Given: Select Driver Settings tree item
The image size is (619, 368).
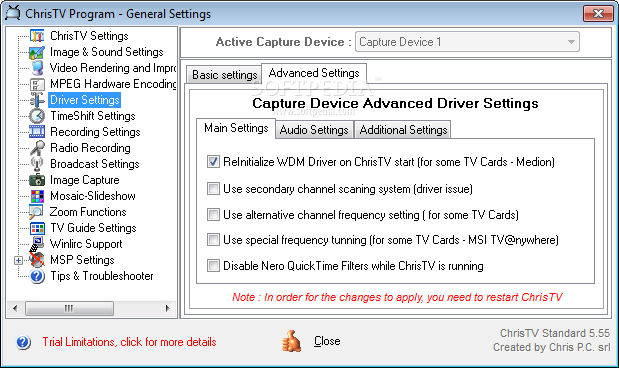Looking at the screenshot, I should pyautogui.click(x=84, y=100).
